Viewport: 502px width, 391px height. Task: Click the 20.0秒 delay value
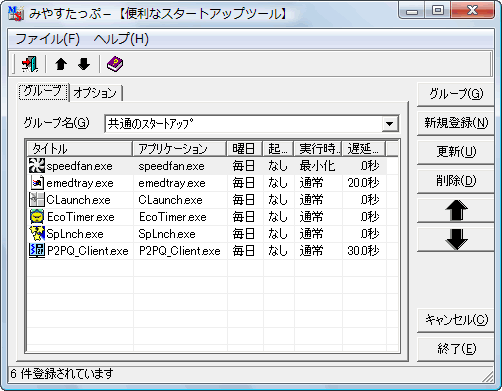click(363, 183)
